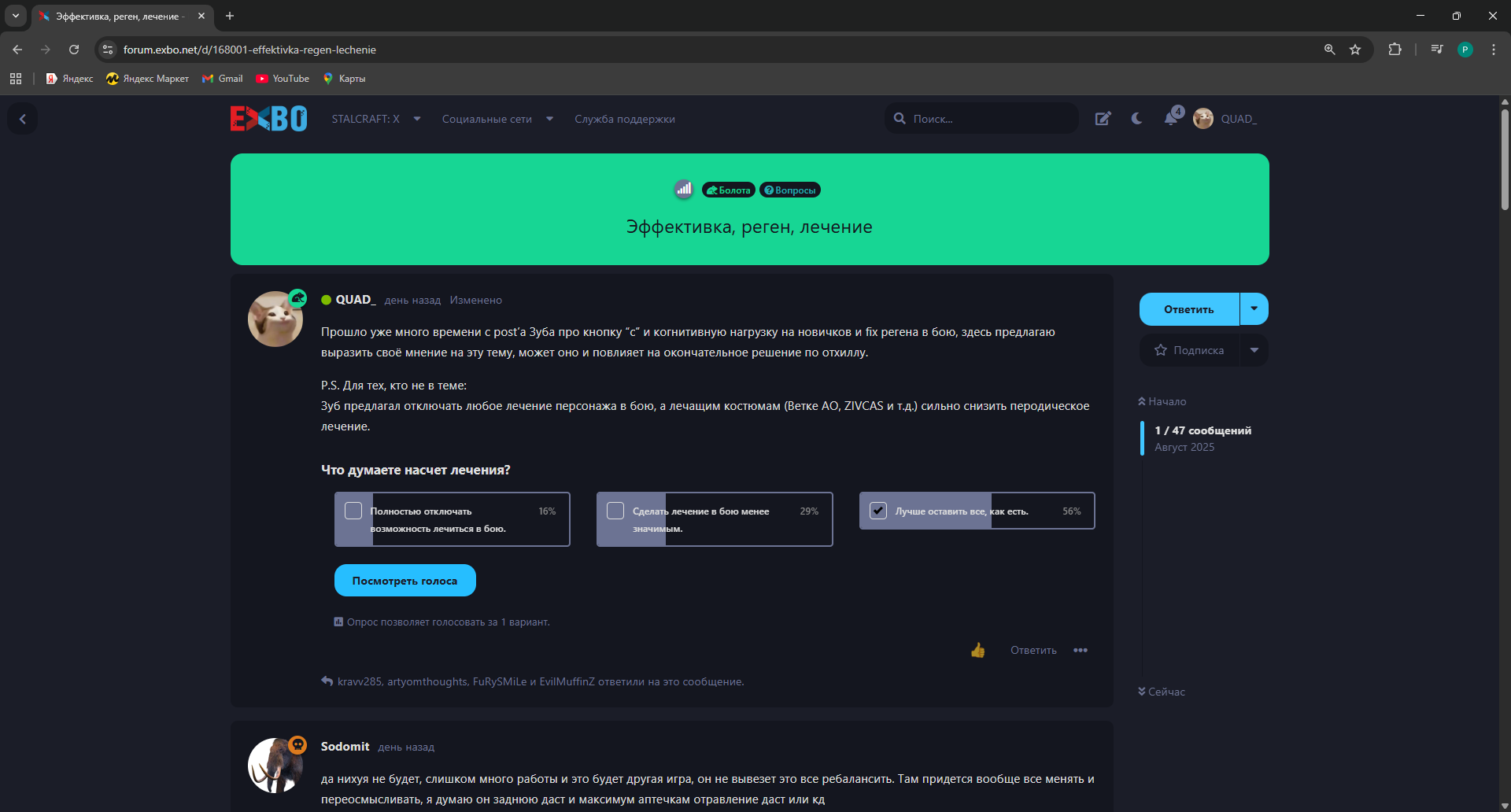Open notifications bell icon

coord(1171,119)
